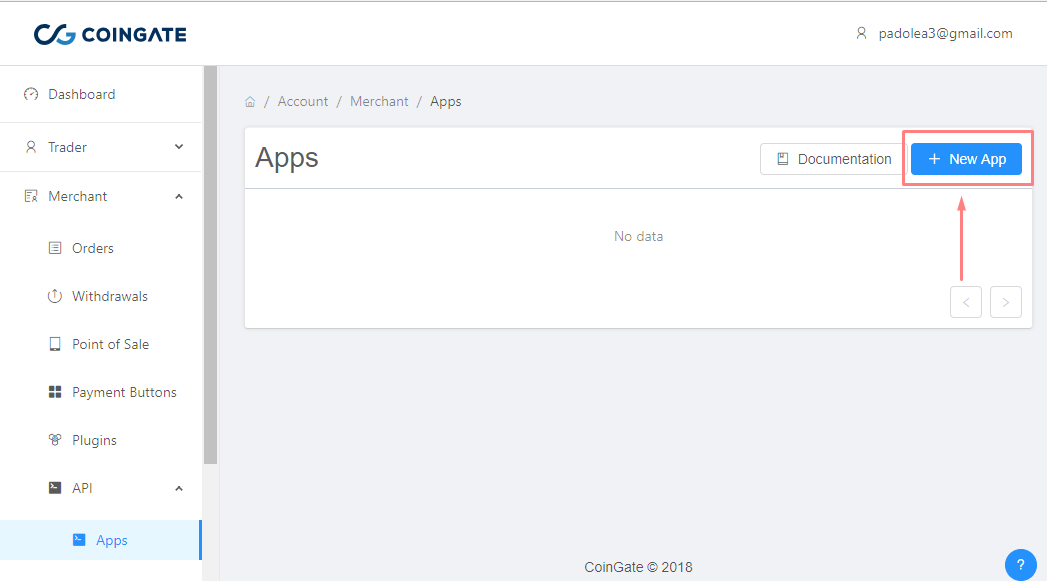Image resolution: width=1047 pixels, height=581 pixels.
Task: Collapse the Merchant section chevron
Action: click(x=179, y=196)
